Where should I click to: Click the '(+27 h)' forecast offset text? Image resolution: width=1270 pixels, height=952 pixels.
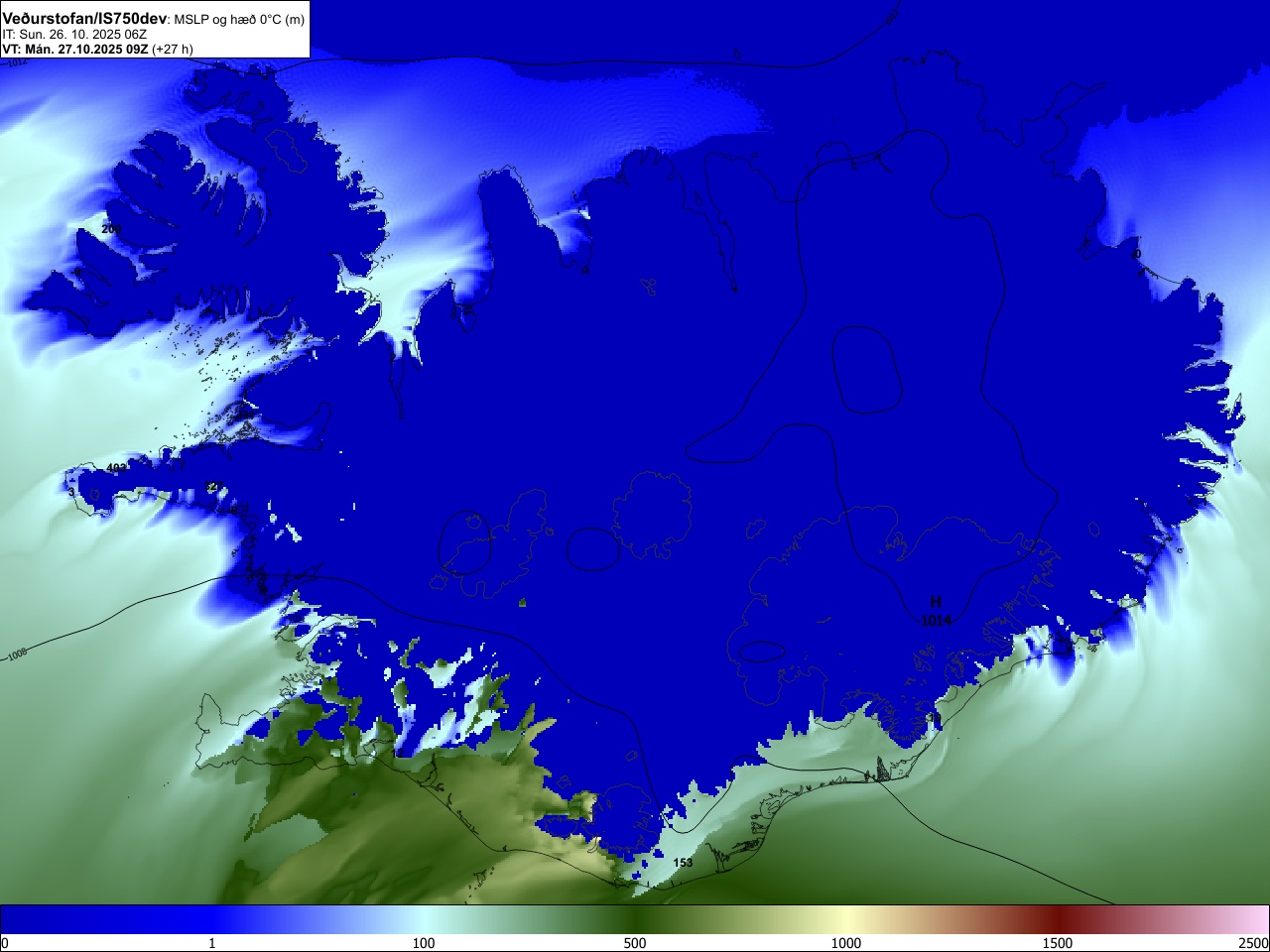tap(173, 49)
